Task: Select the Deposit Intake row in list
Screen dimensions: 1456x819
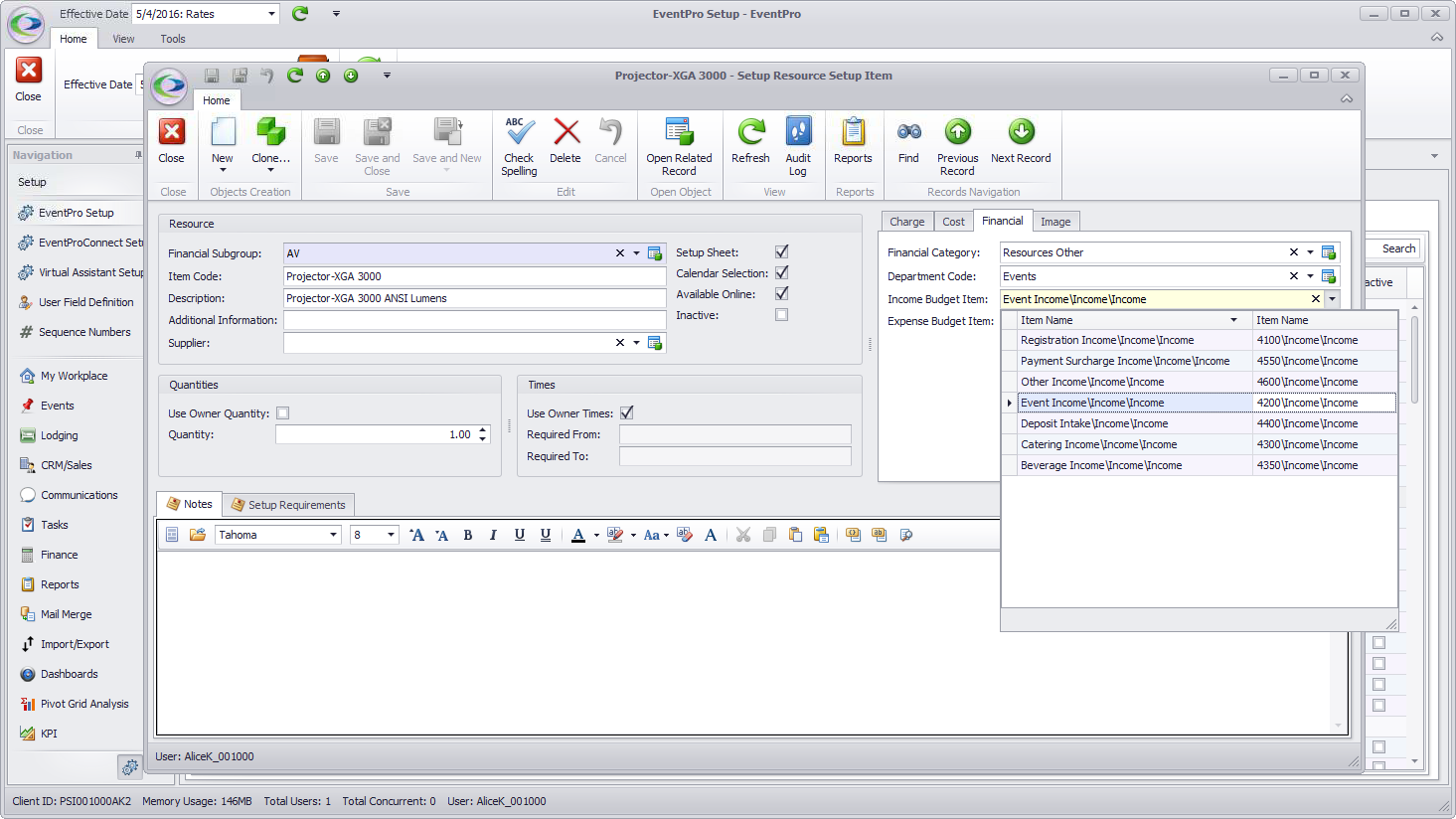Action: coord(1200,423)
